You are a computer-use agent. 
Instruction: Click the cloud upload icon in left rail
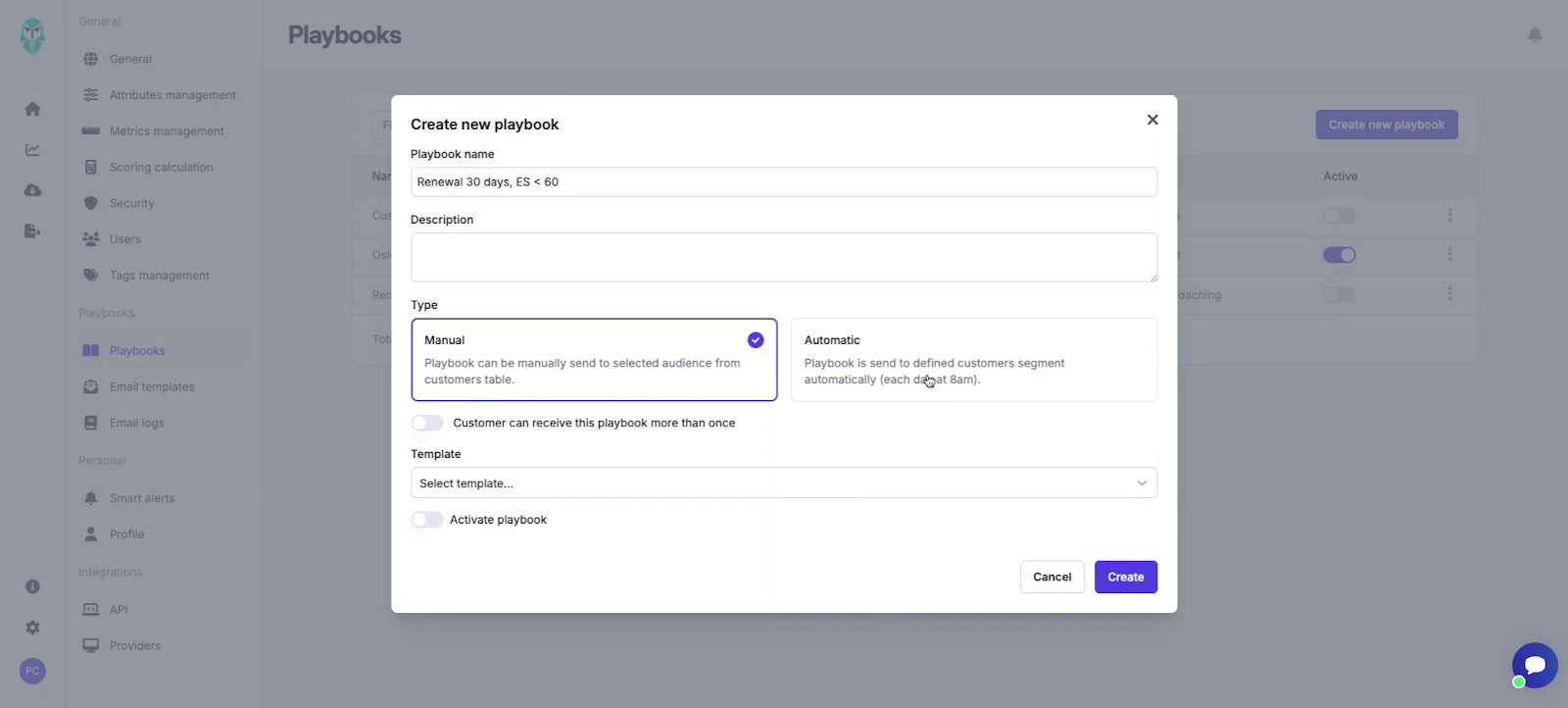coord(32,190)
